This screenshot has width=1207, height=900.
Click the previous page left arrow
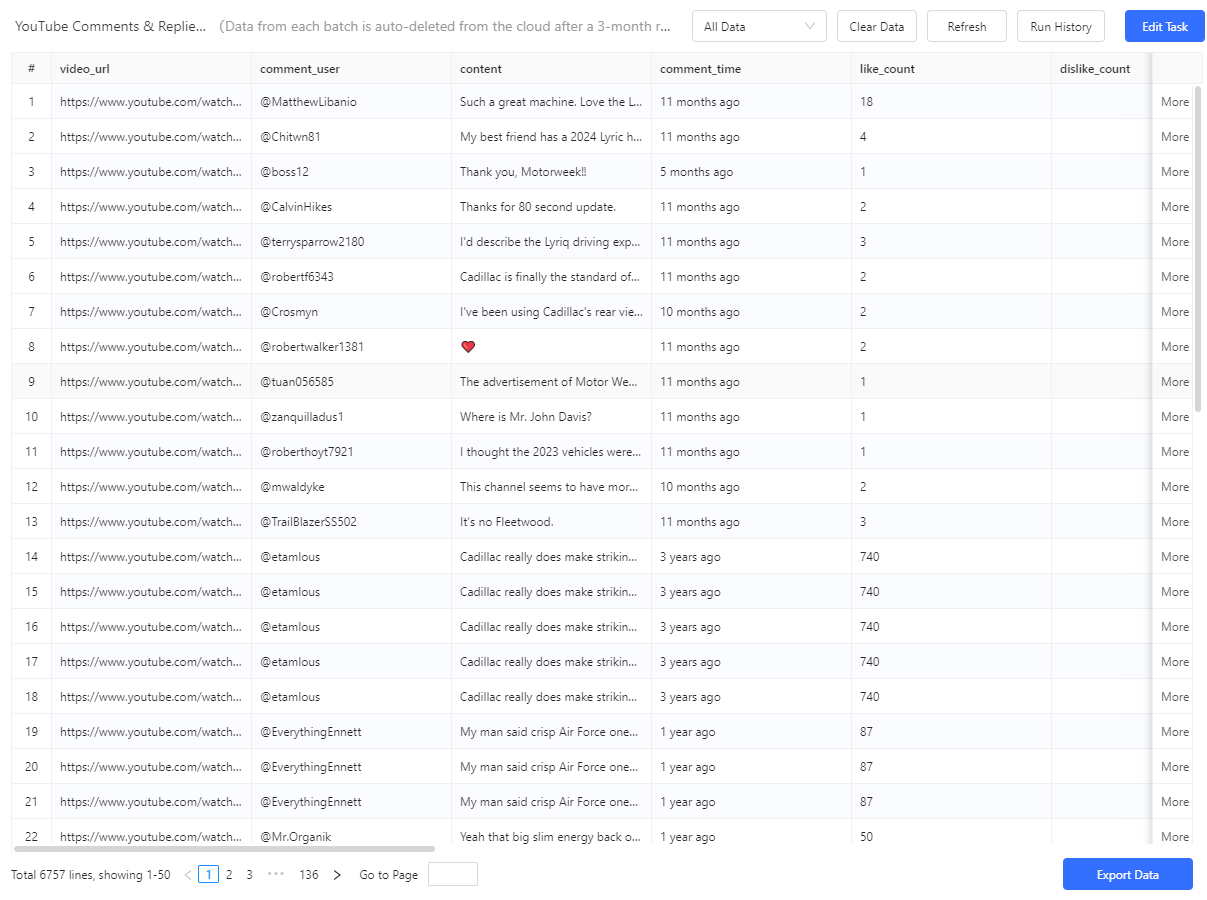tap(187, 875)
